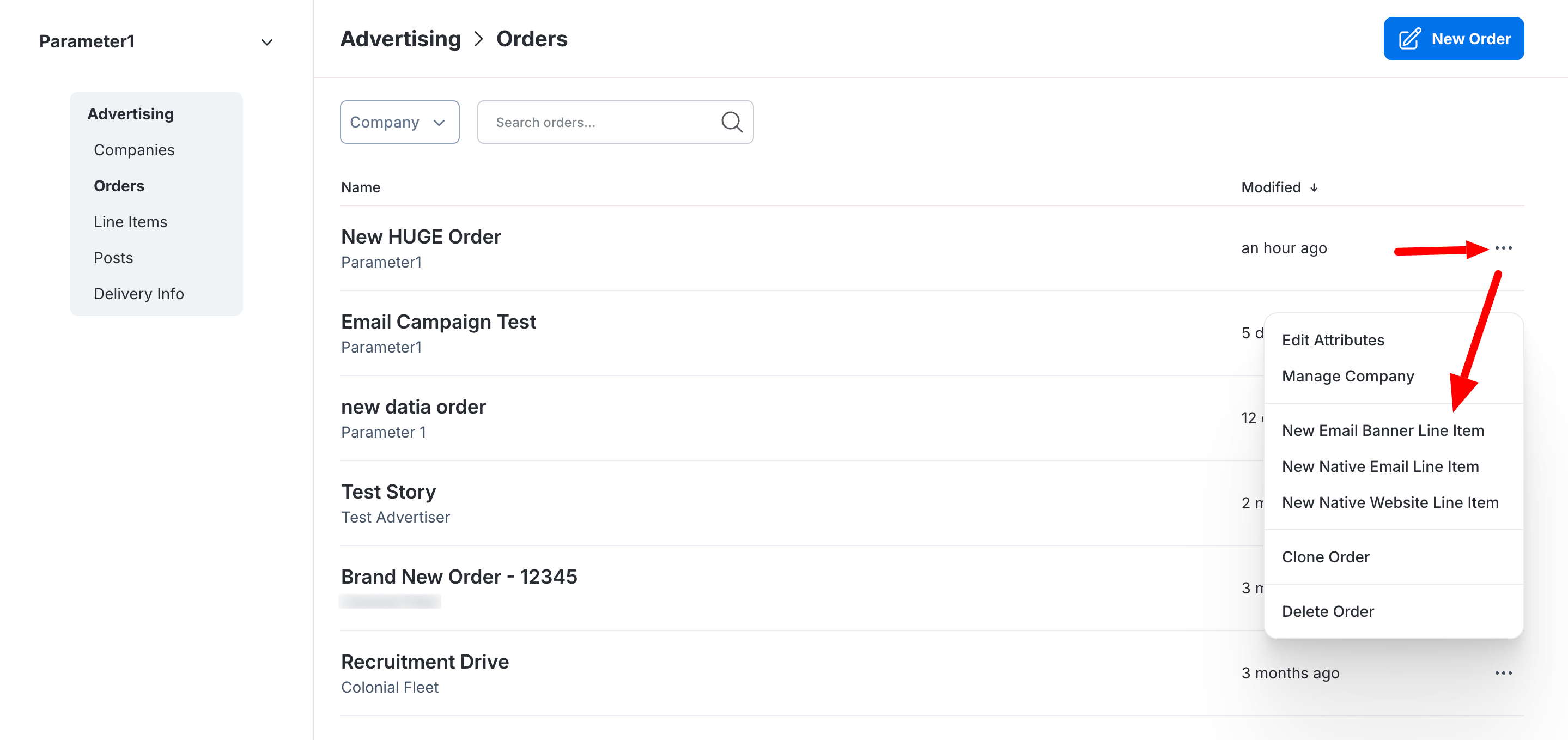Image resolution: width=1568 pixels, height=740 pixels.
Task: Choose New Native Email Line Item
Action: [1380, 466]
